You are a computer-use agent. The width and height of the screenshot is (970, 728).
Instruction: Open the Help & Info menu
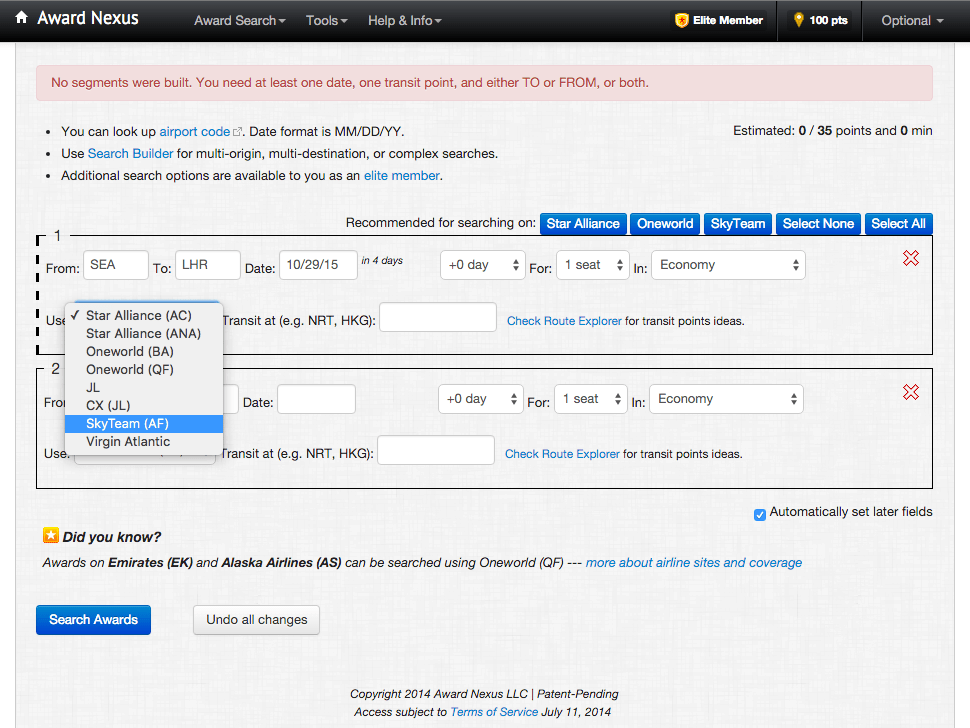pyautogui.click(x=405, y=20)
